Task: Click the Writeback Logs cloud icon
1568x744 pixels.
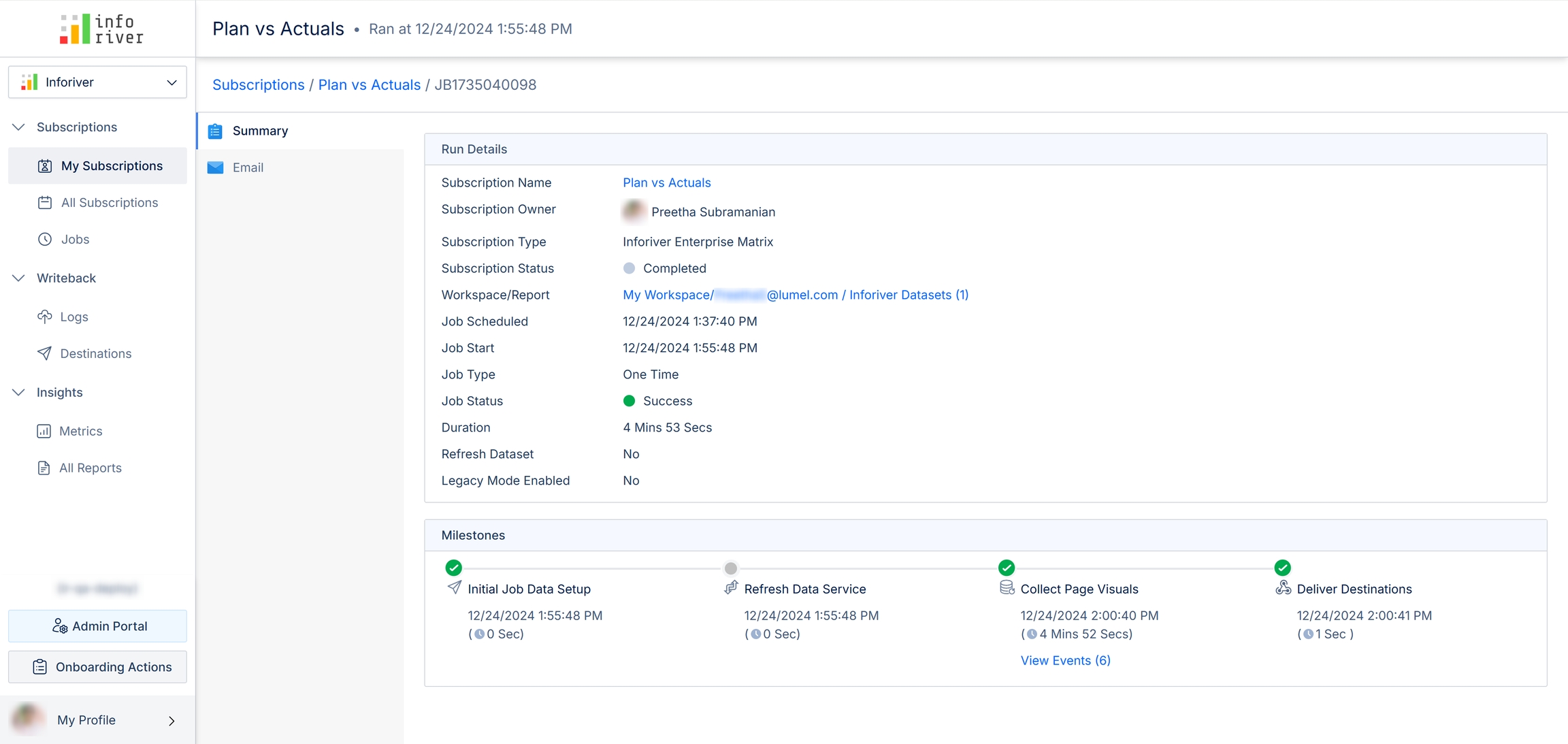Action: [x=45, y=317]
